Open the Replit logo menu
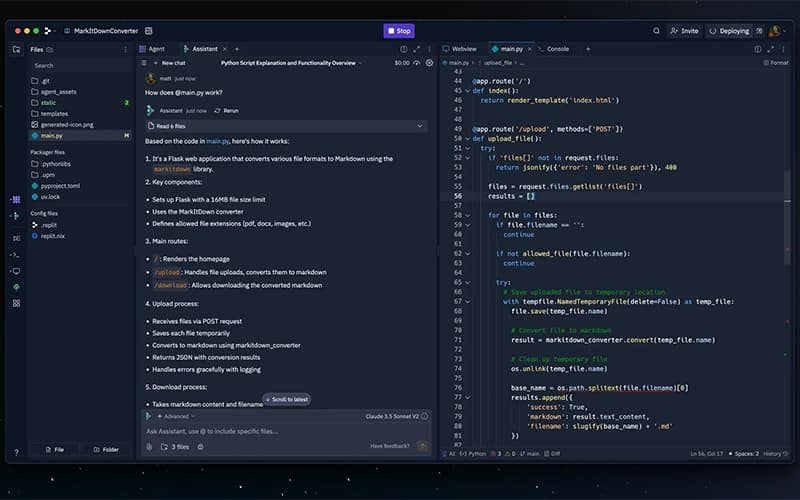Image resolution: width=800 pixels, height=500 pixels. coord(47,31)
